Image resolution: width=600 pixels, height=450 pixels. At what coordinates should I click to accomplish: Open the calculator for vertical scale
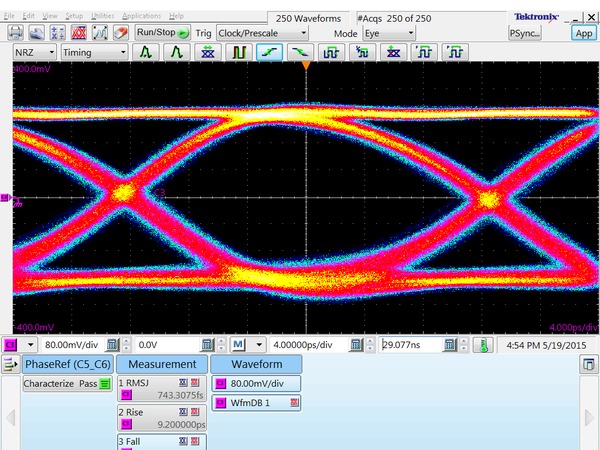pyautogui.click(x=113, y=344)
